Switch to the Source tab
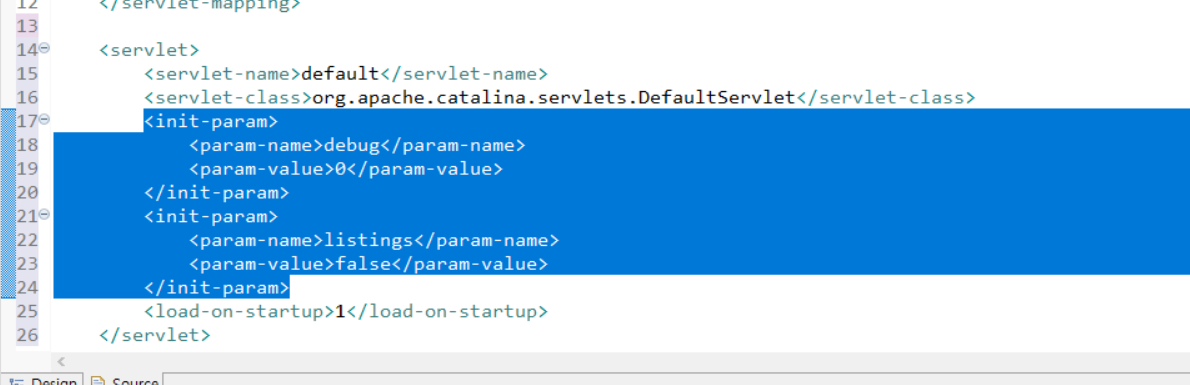The height and width of the screenshot is (385, 1190). 124,380
